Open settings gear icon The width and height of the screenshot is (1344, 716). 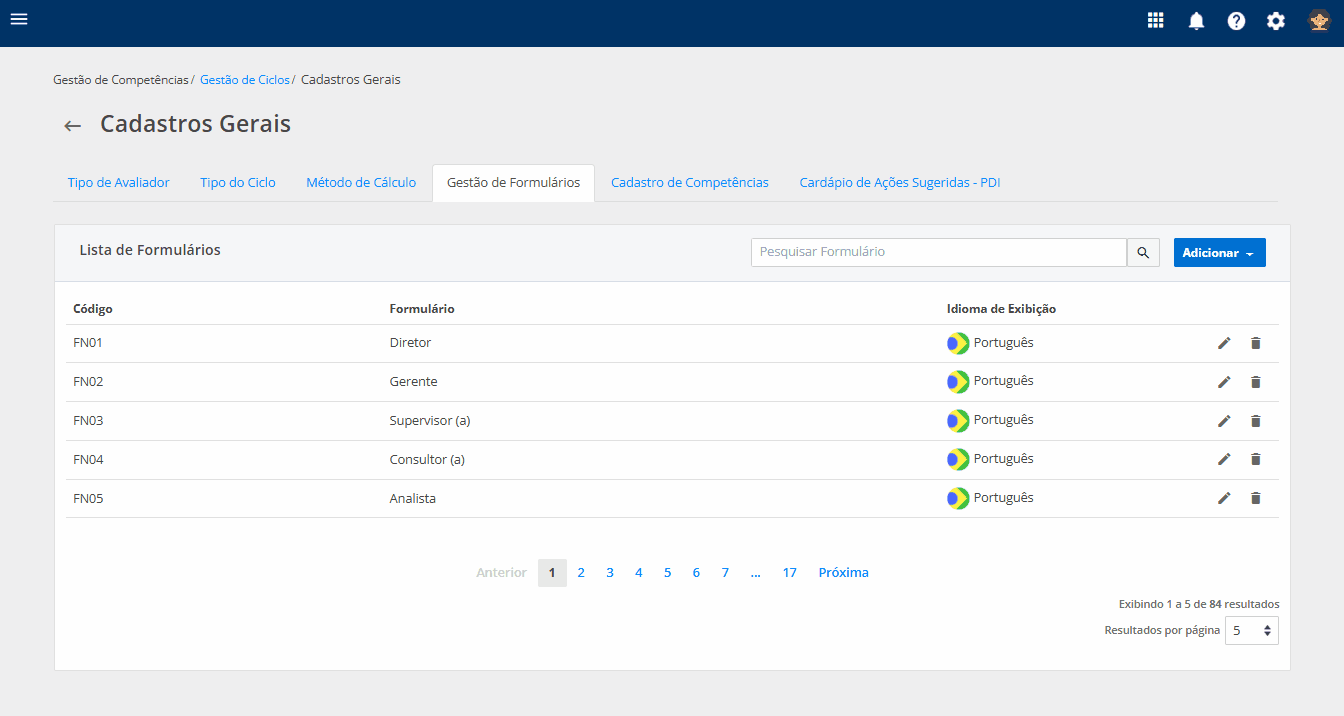pos(1276,21)
